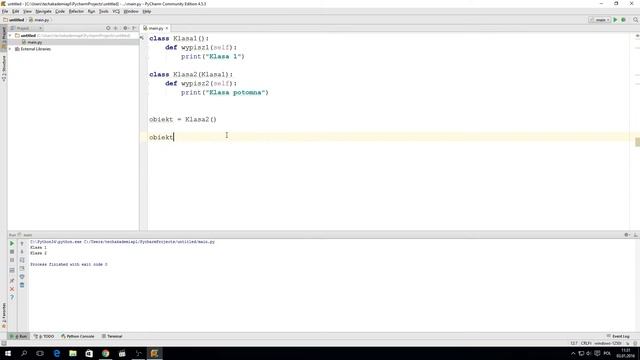The height and width of the screenshot is (360, 640).
Task: Open the Refactor menu
Action: pos(76,11)
